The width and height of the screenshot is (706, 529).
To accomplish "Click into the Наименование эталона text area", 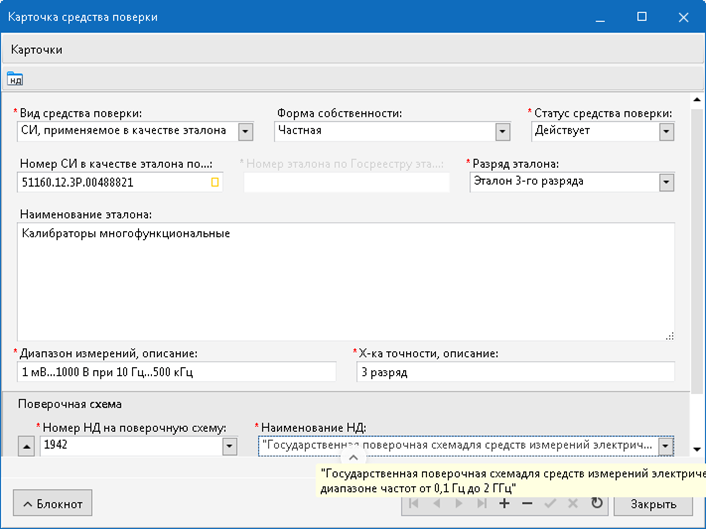I will pyautogui.click(x=346, y=281).
